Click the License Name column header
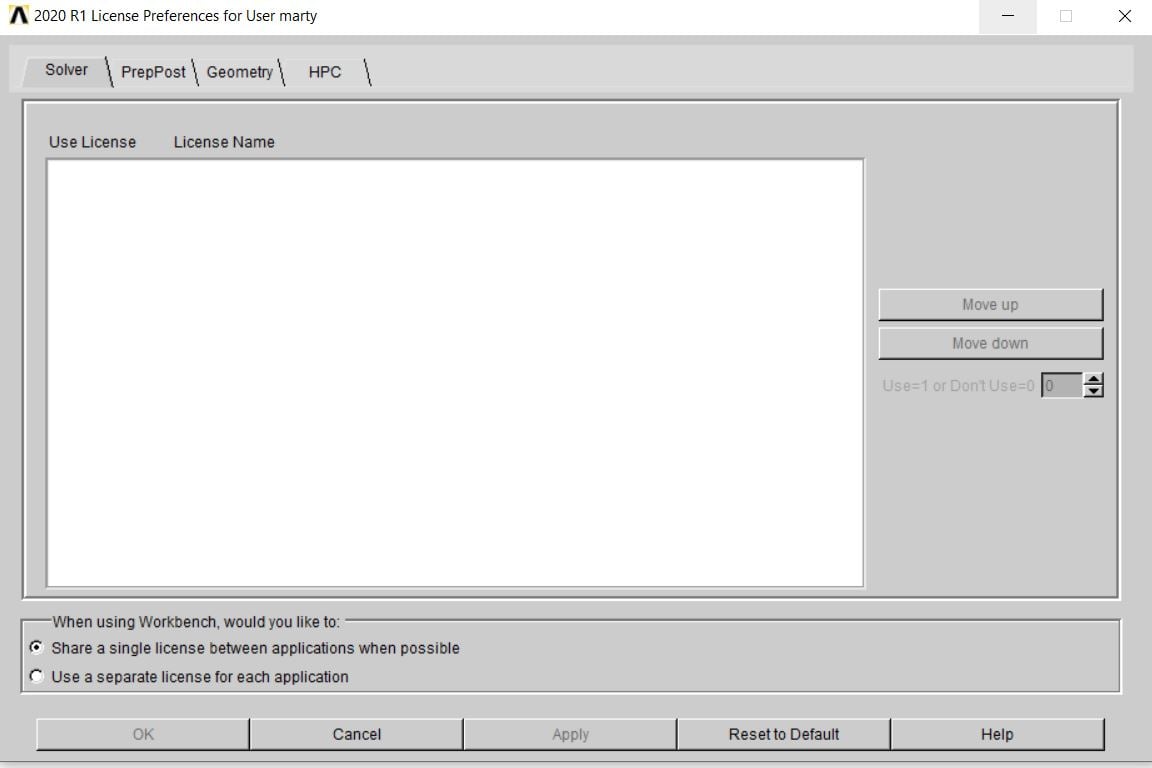 pyautogui.click(x=224, y=142)
